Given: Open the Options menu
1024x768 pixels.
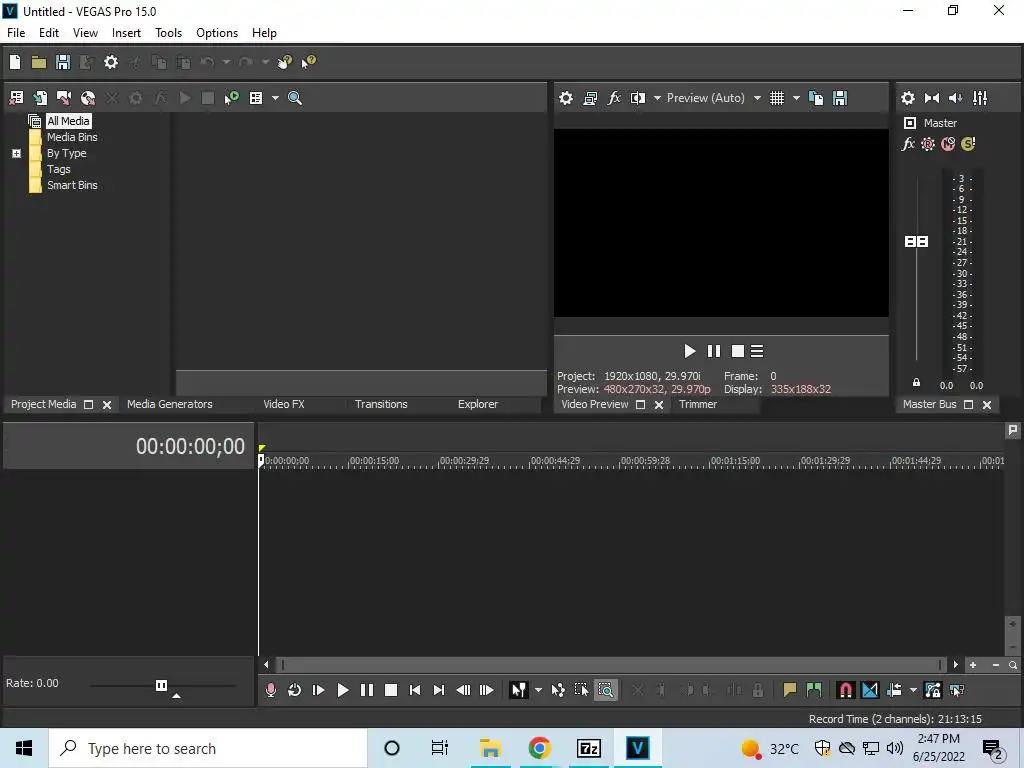Looking at the screenshot, I should point(217,33).
